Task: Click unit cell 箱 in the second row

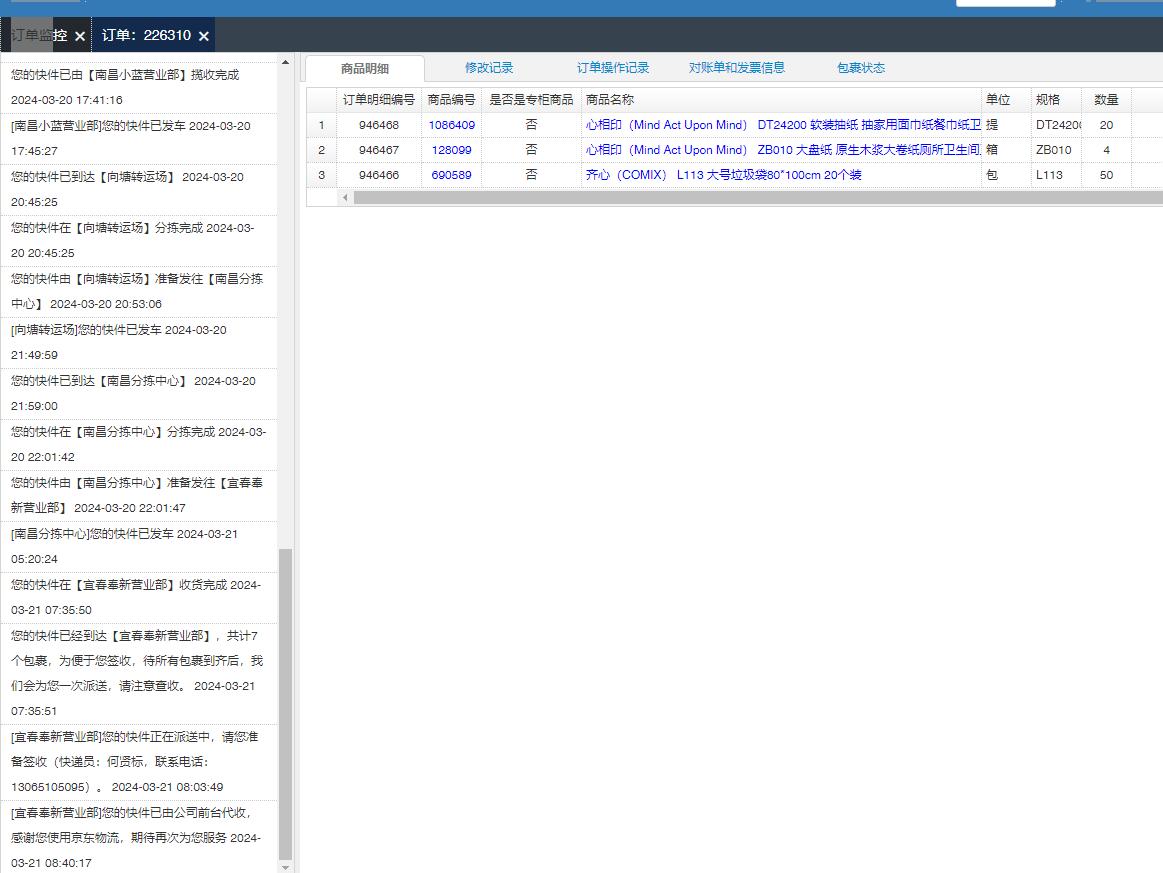Action: pos(1006,151)
